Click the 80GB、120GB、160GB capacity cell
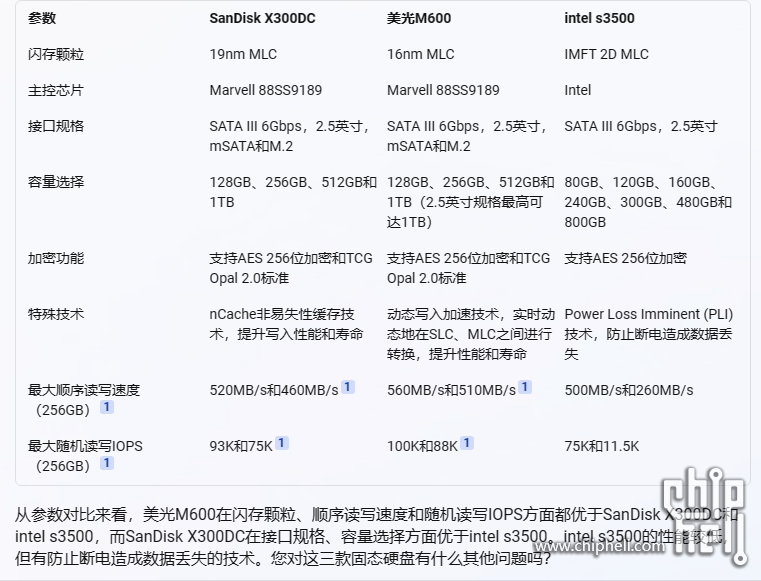This screenshot has width=761, height=581. click(648, 202)
